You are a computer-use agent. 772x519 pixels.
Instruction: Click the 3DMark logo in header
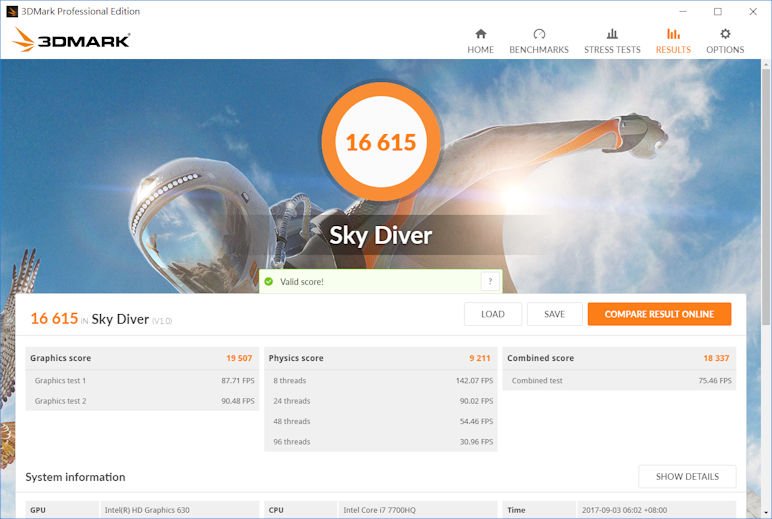pos(71,40)
